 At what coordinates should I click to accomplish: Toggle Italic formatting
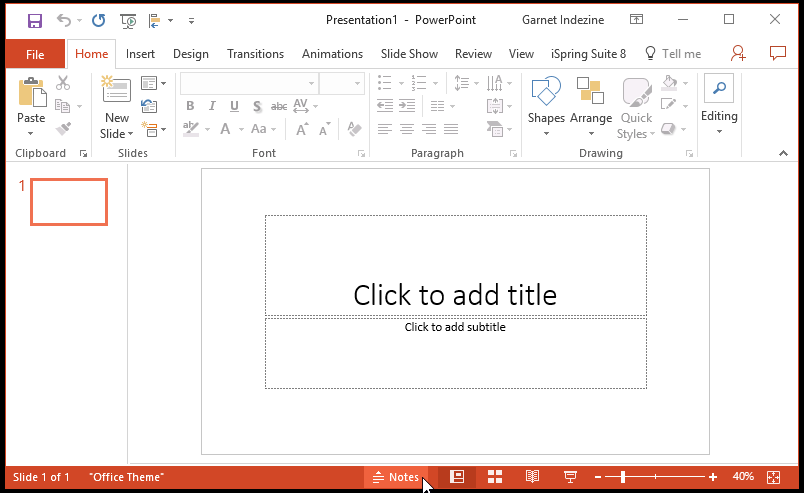point(212,106)
